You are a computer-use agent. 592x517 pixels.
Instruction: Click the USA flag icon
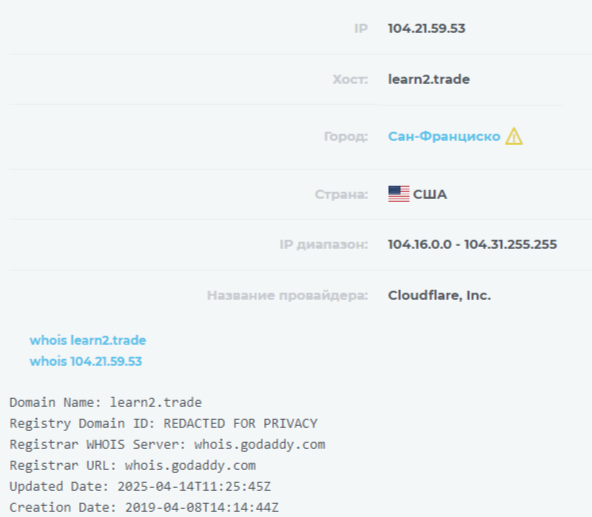(x=399, y=194)
